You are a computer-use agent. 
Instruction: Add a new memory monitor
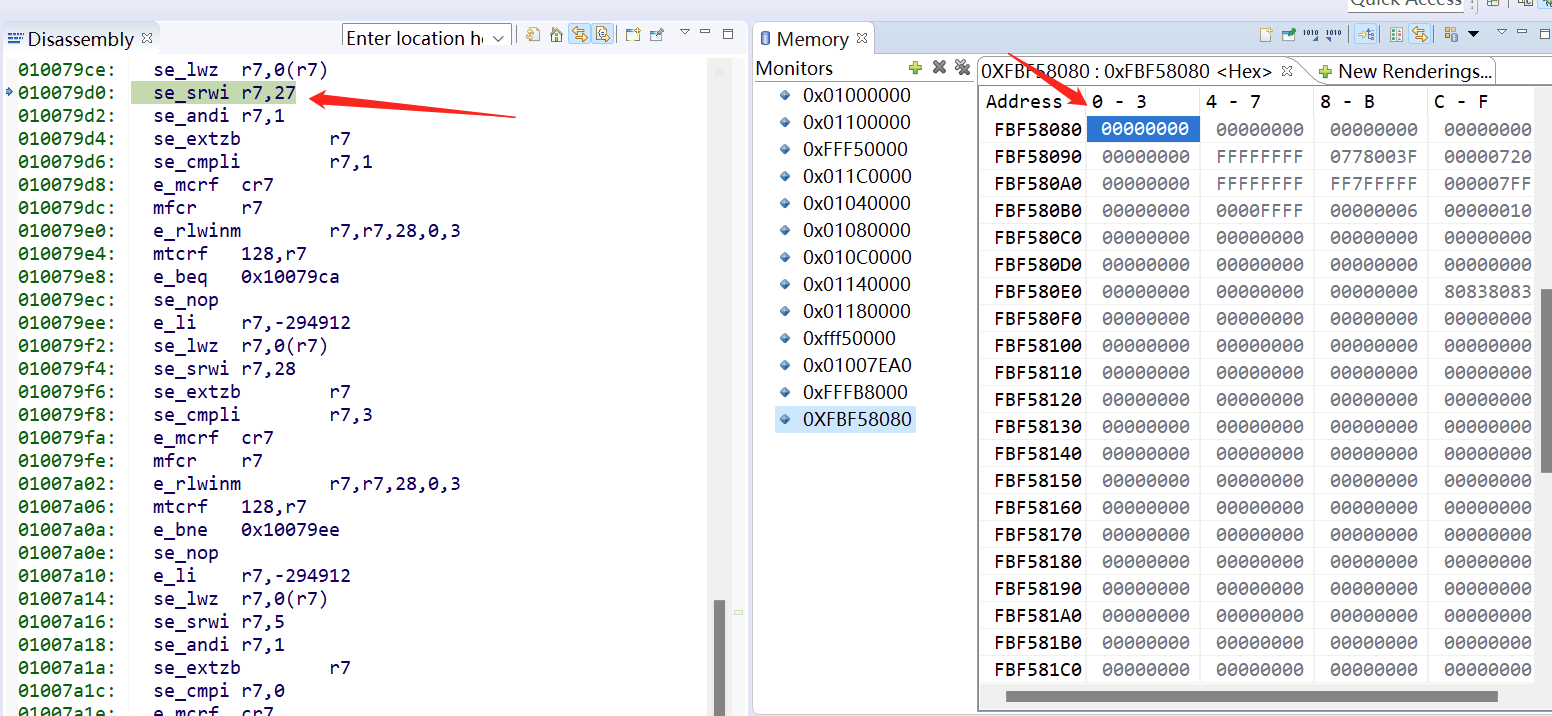click(915, 67)
